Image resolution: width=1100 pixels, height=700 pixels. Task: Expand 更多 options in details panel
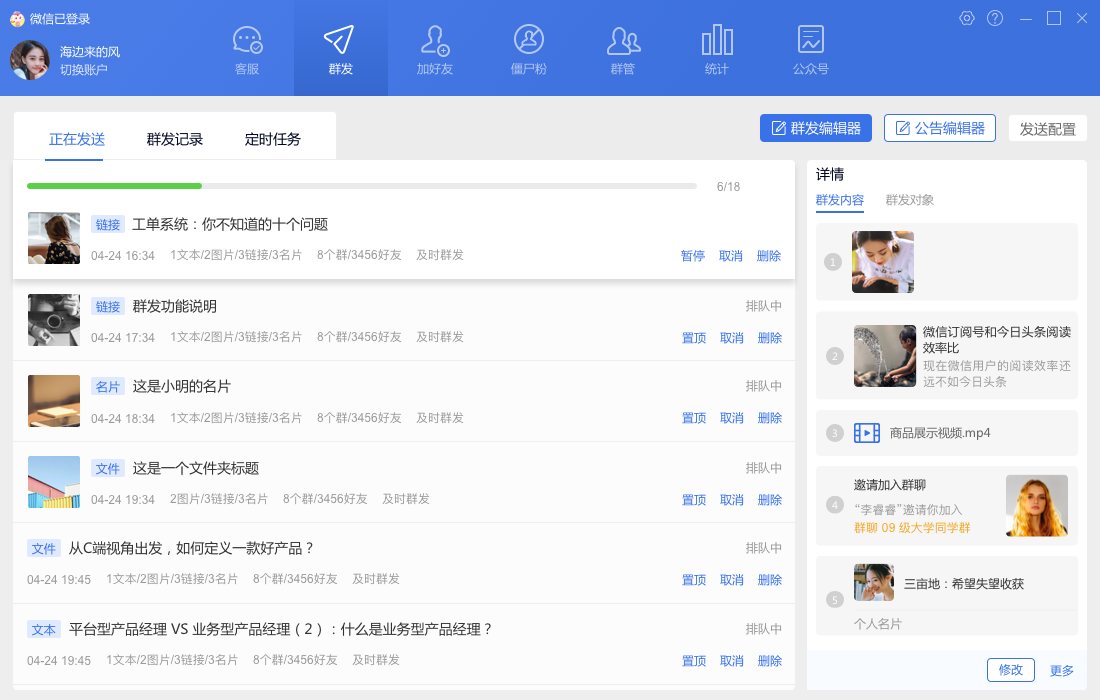pyautogui.click(x=1062, y=670)
